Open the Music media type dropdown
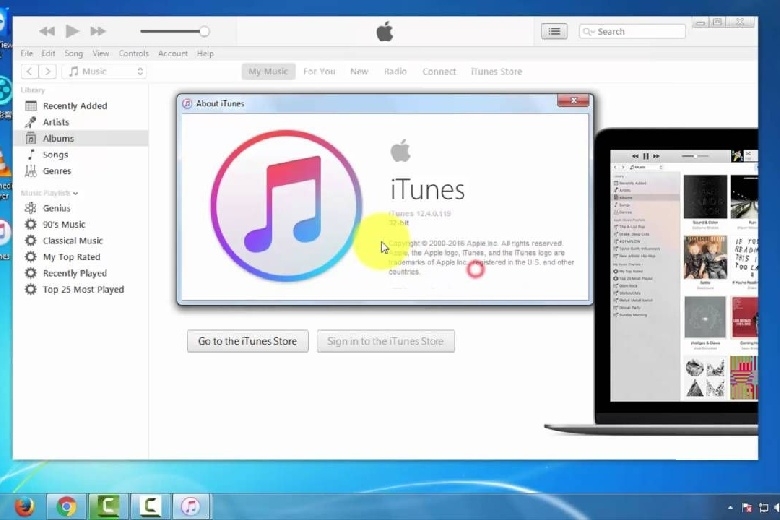 pyautogui.click(x=104, y=71)
